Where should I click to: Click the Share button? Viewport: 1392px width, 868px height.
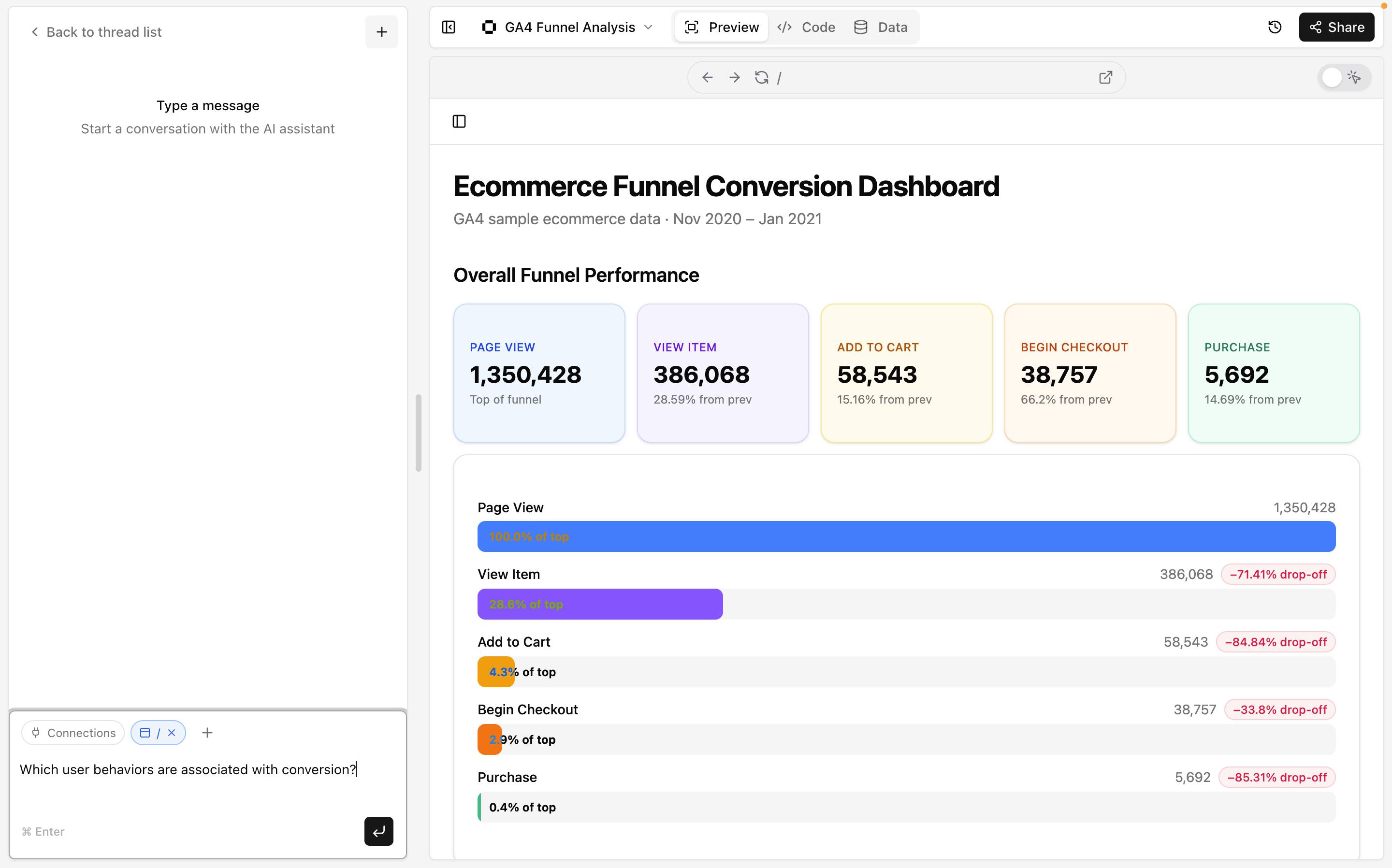pos(1336,27)
